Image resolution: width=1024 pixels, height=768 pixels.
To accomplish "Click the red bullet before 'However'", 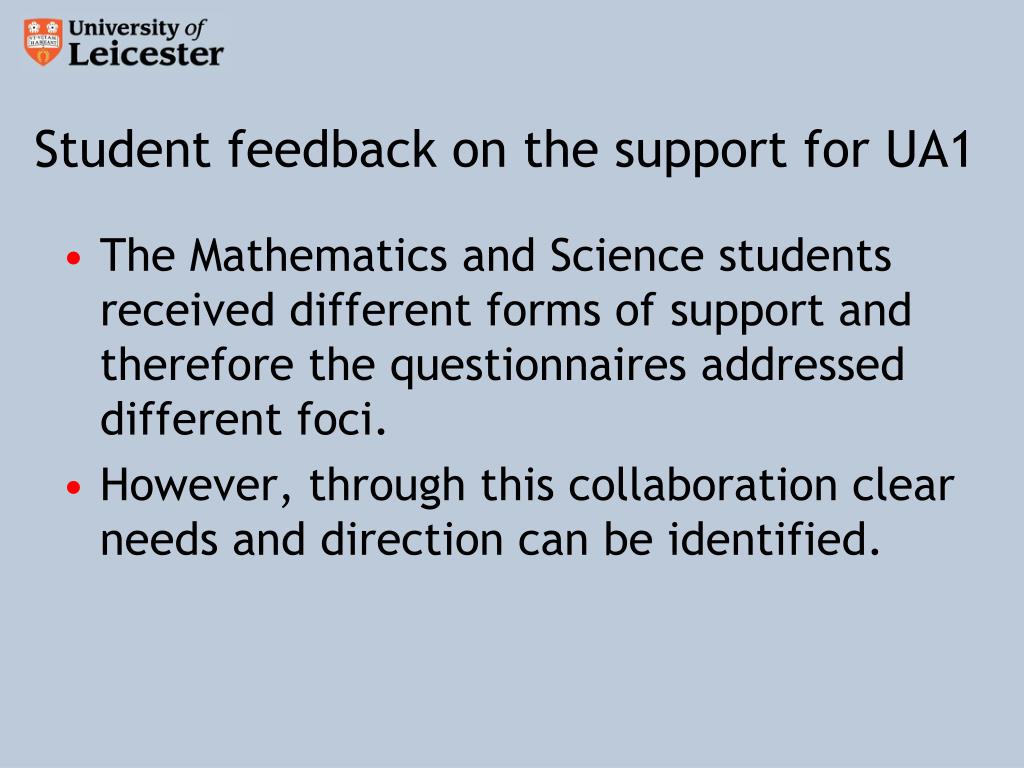I will [74, 487].
